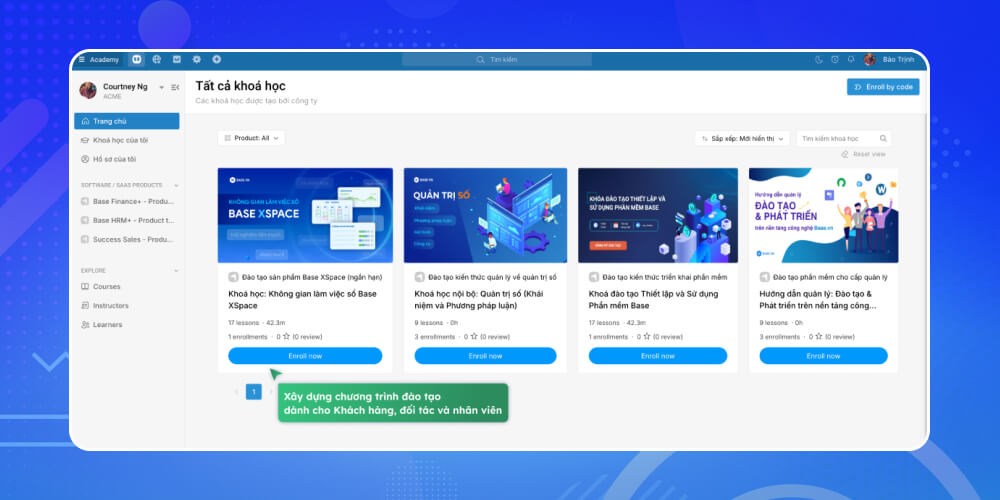
Task: Click the Enroll by code button
Action: click(x=882, y=87)
